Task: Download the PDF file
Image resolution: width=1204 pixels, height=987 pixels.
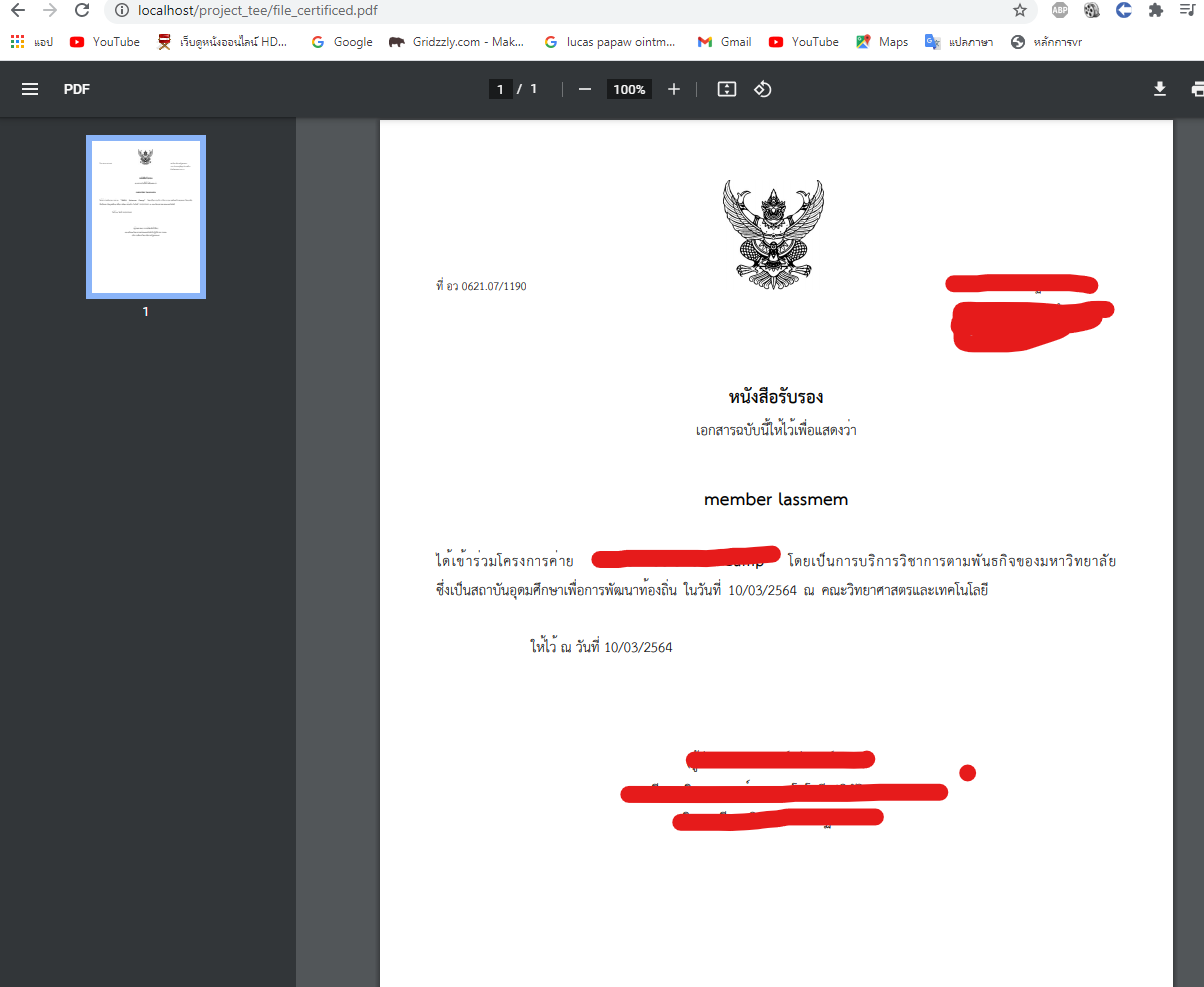Action: [1160, 89]
